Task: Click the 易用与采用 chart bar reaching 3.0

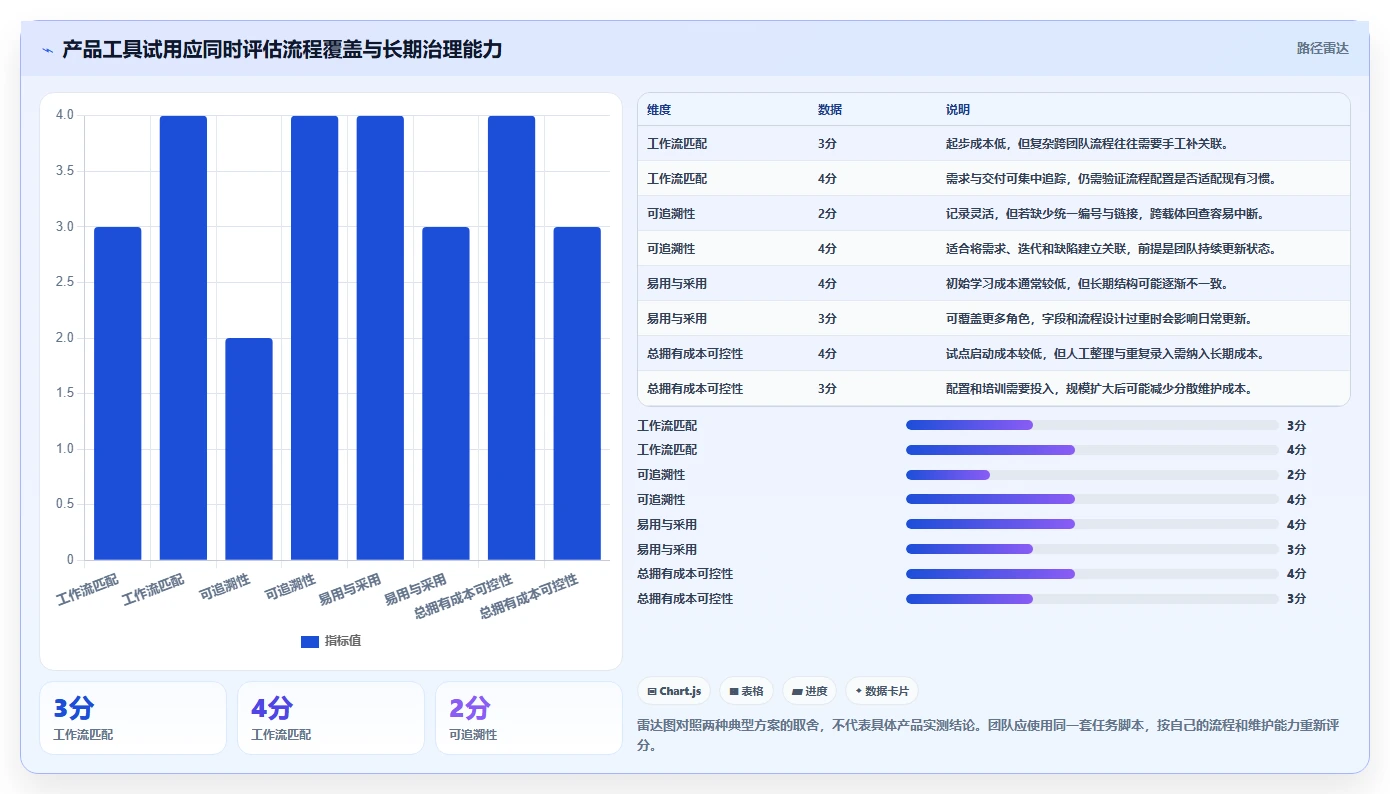Action: point(446,393)
